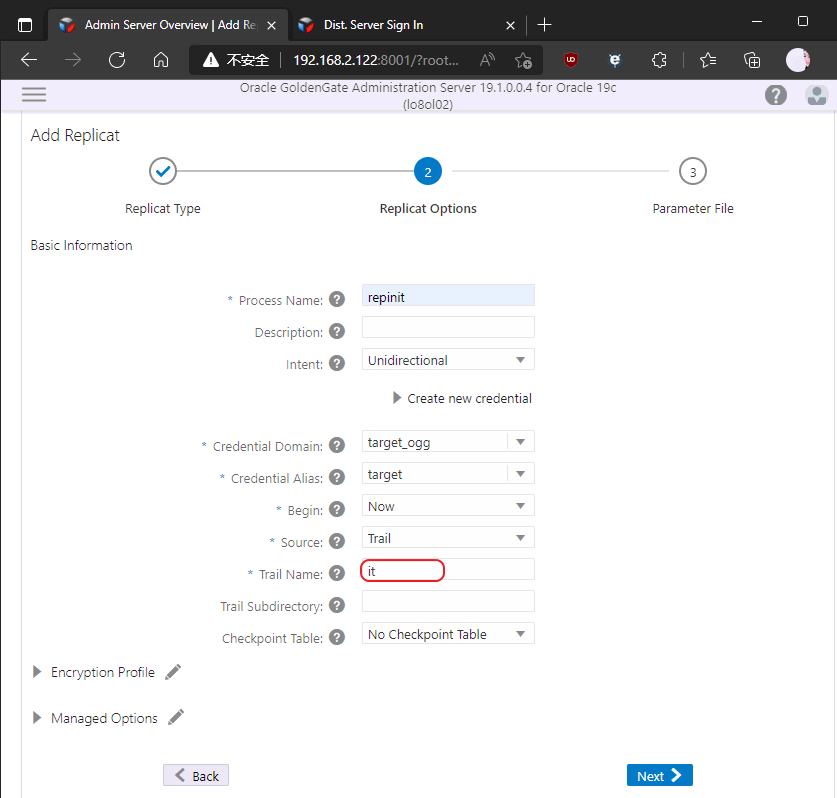Open the Credential Domain combo box
The width and height of the screenshot is (837, 798).
click(x=448, y=441)
